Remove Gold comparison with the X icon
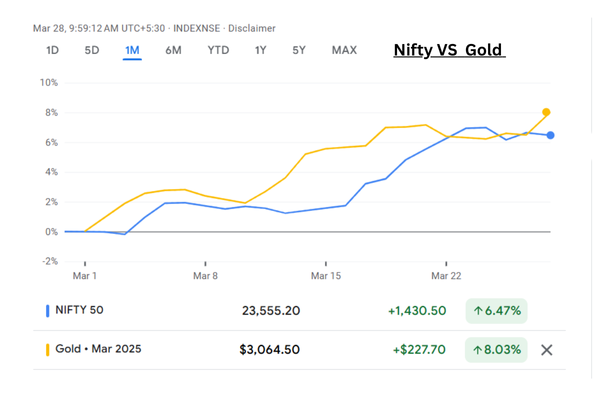The image size is (600, 400). (x=547, y=349)
